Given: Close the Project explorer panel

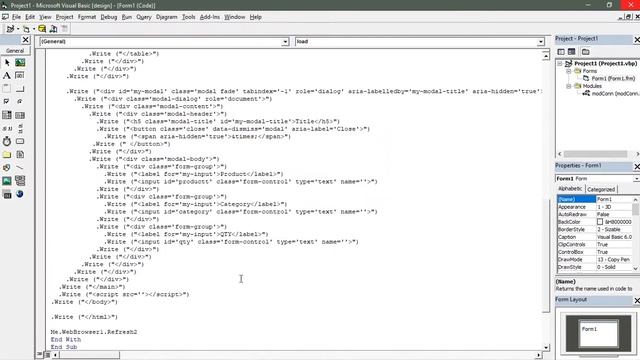Looking at the screenshot, I should 636,39.
